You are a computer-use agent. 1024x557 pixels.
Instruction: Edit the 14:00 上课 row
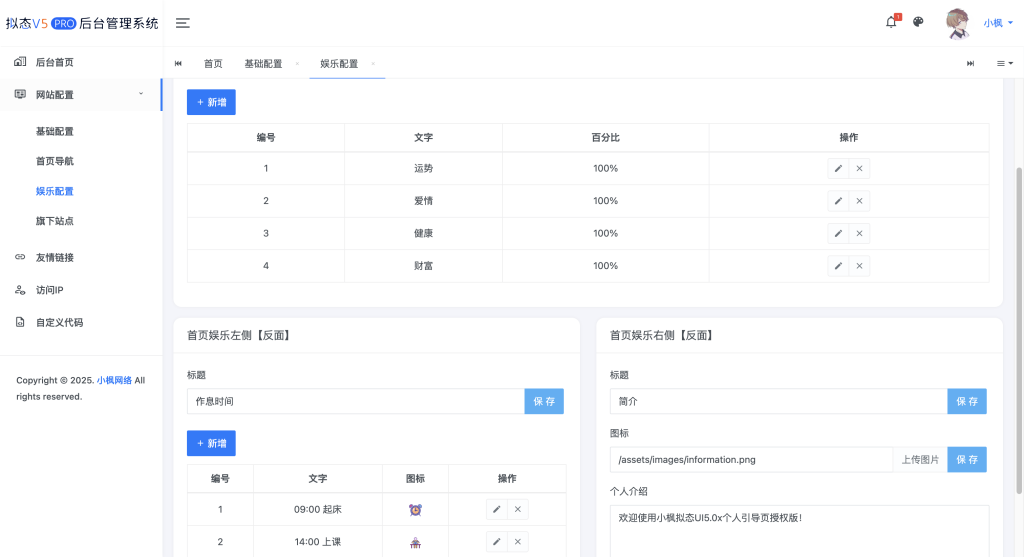tap(496, 542)
